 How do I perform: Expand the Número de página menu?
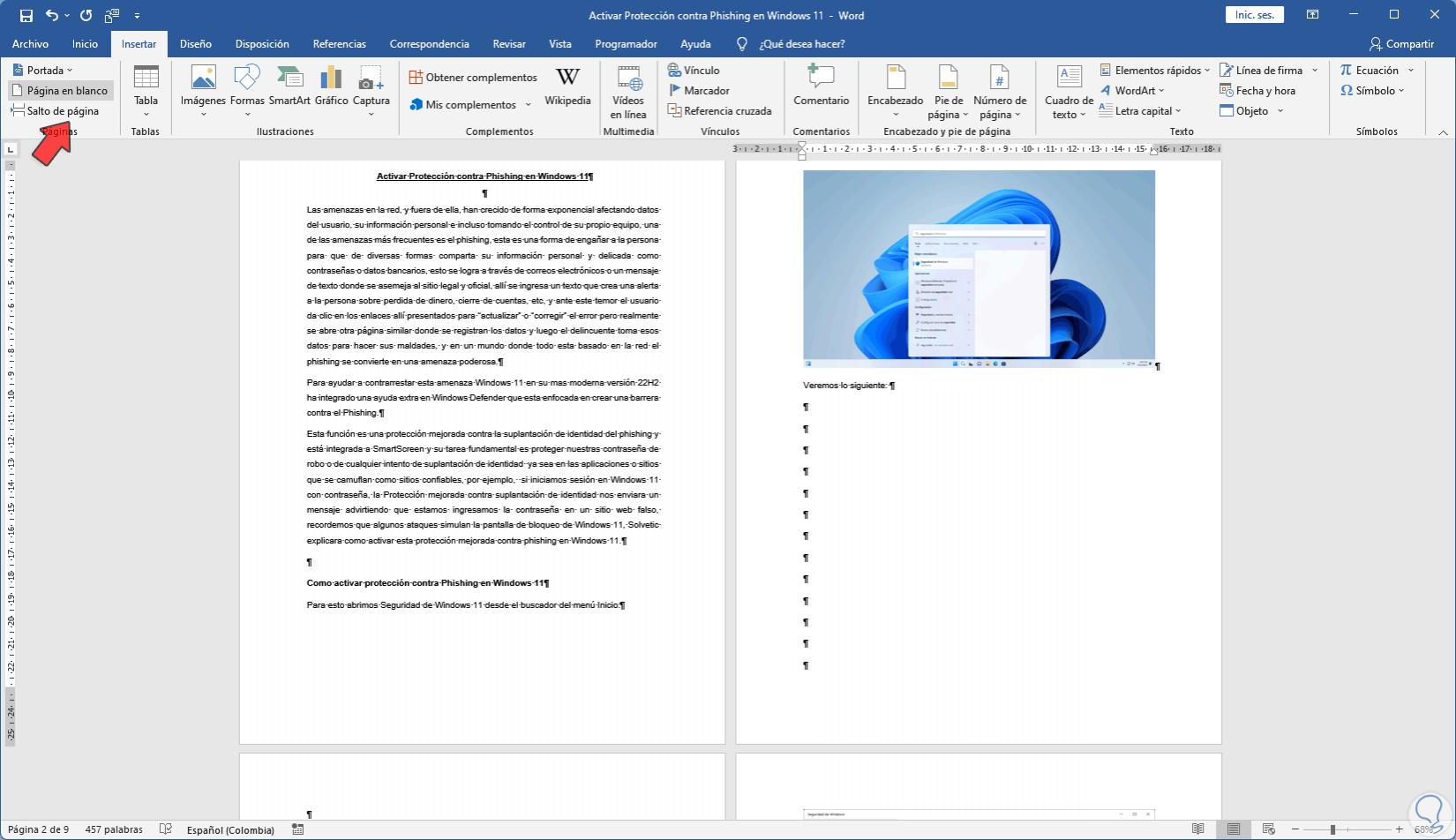click(1000, 92)
